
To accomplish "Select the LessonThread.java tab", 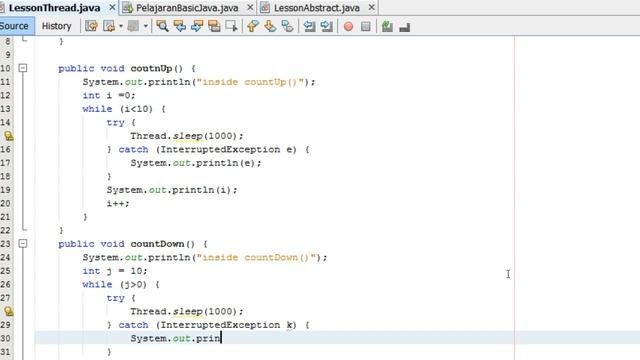I will (x=54, y=8).
